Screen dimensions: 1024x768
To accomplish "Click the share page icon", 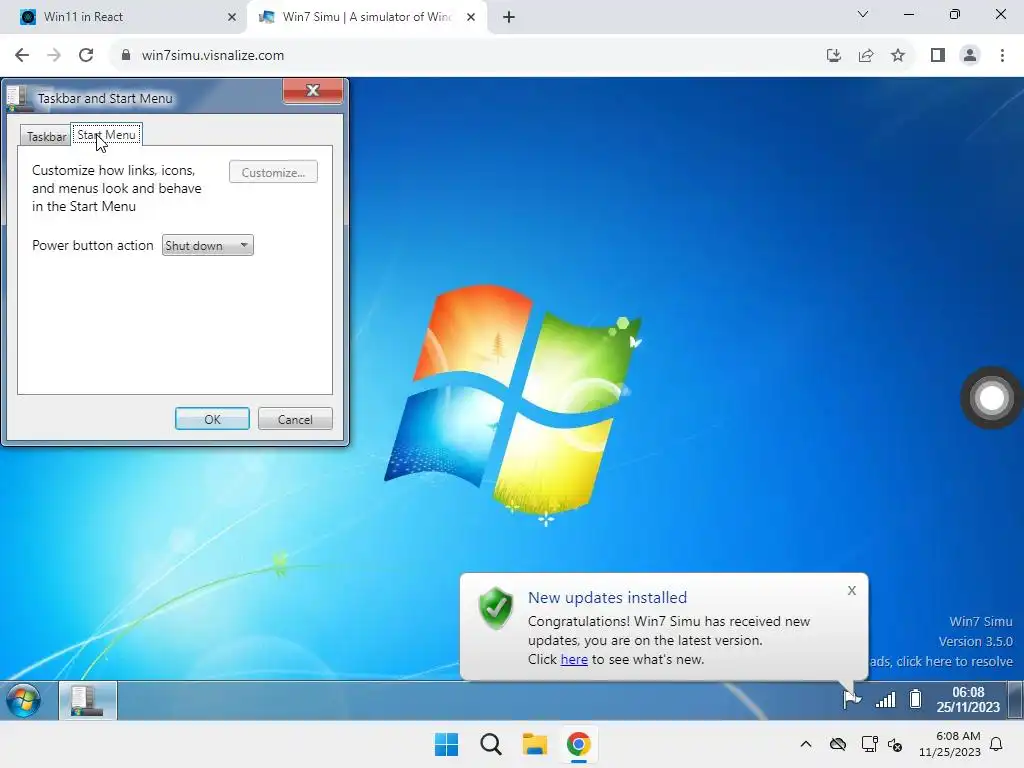I will 866,56.
